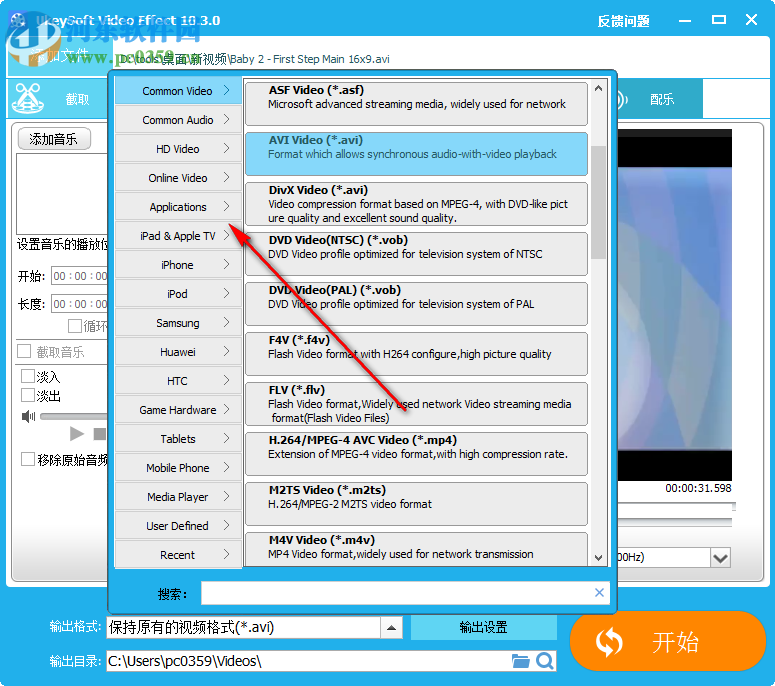Click the video preview thumbnail

coord(675,304)
